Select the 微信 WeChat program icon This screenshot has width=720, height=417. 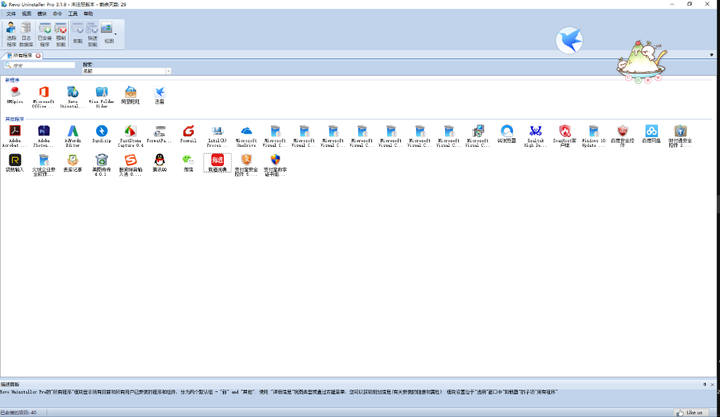tap(188, 163)
